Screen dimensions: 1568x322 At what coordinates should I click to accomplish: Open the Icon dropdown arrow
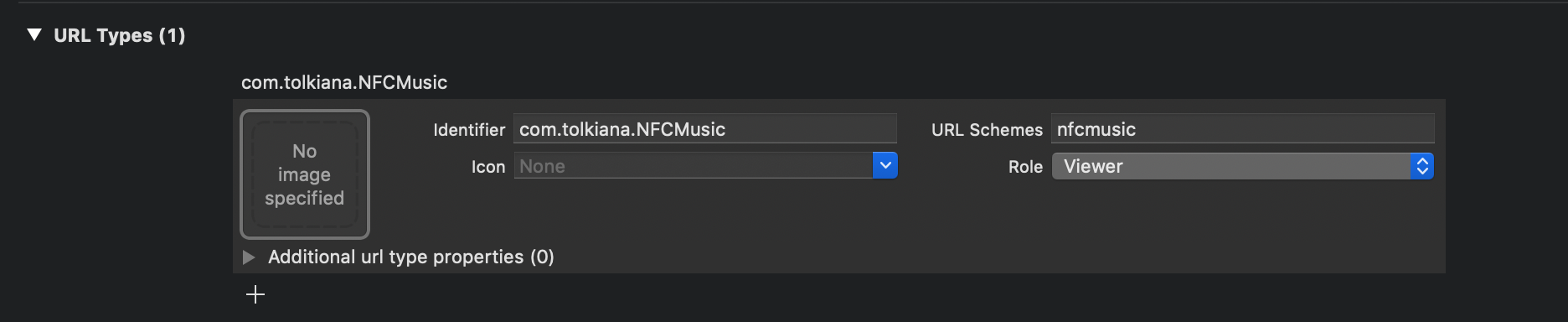tap(885, 166)
